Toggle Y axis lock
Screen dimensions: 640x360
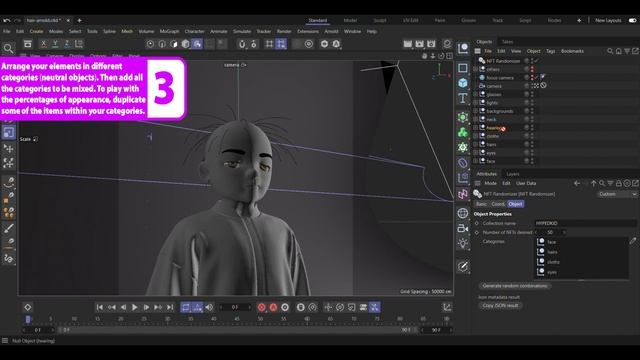pyautogui.click(x=55, y=44)
